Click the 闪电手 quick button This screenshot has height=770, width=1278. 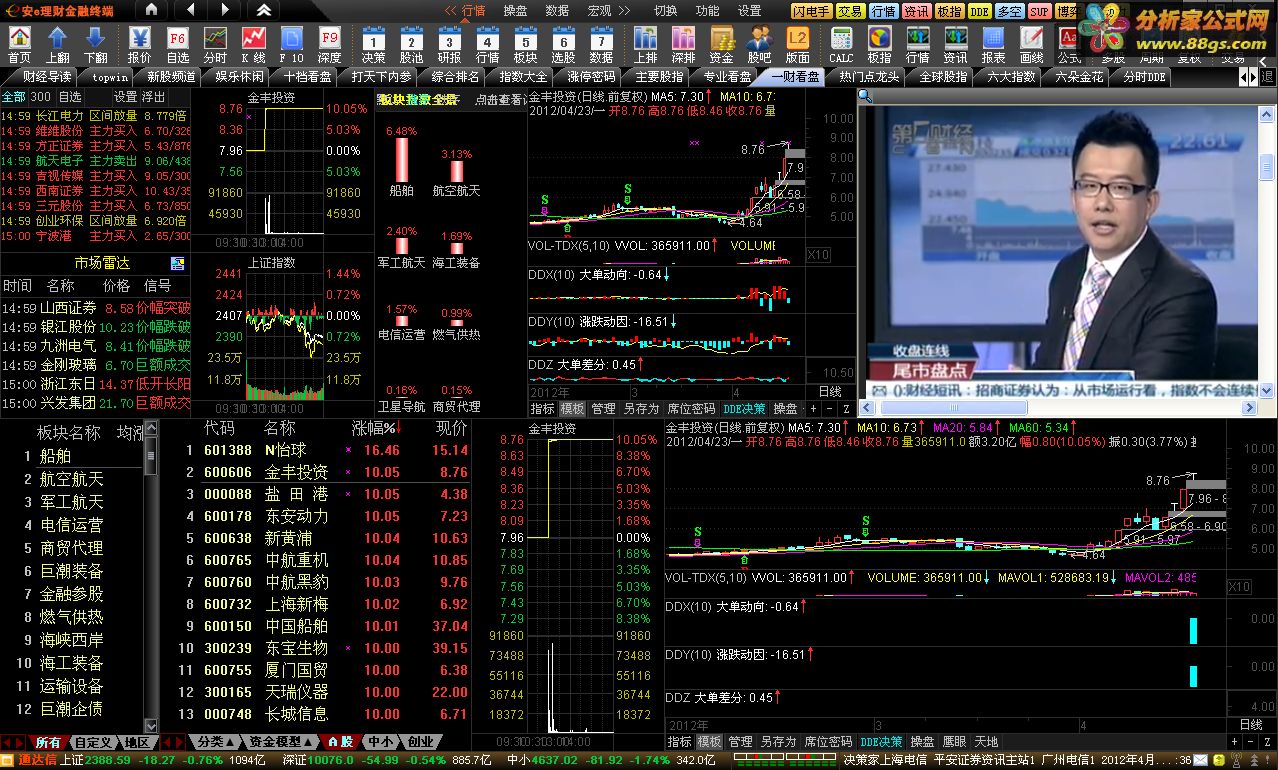point(811,11)
